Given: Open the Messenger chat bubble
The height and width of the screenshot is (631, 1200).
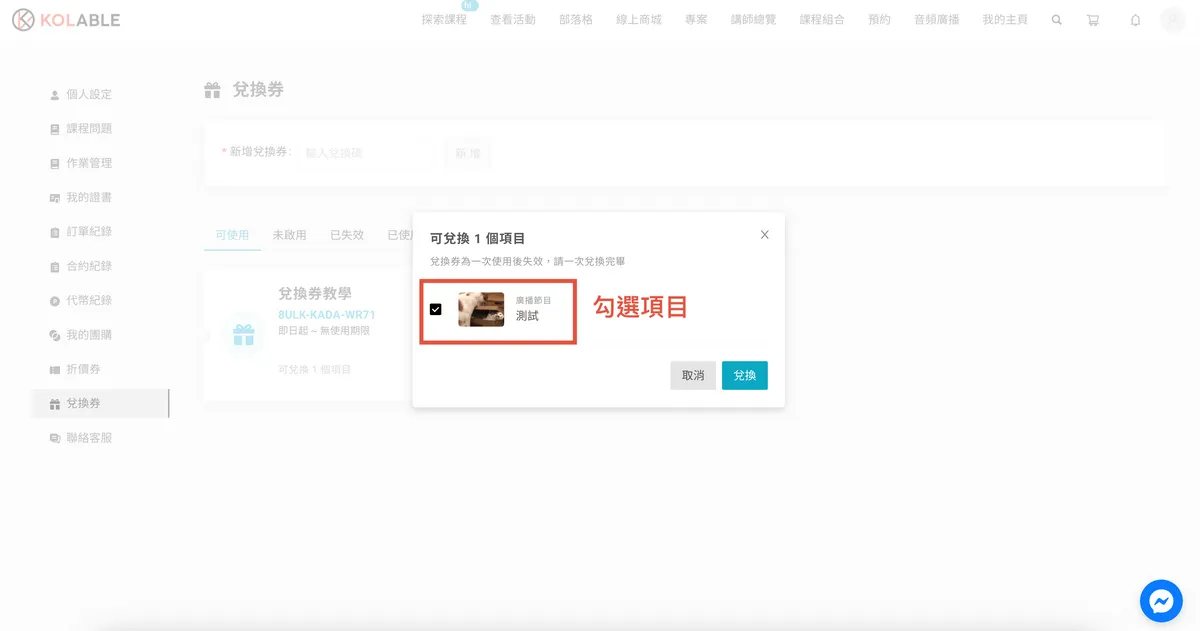Looking at the screenshot, I should (x=1161, y=601).
